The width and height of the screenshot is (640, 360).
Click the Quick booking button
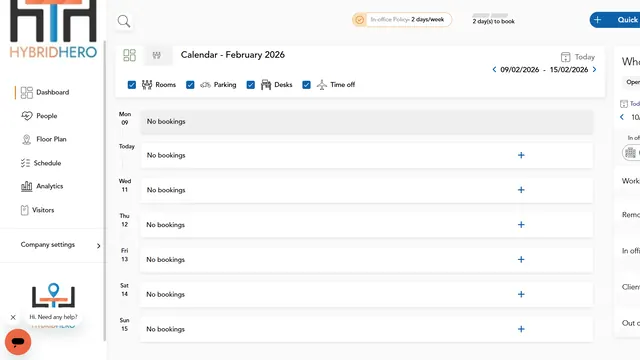pyautogui.click(x=615, y=20)
